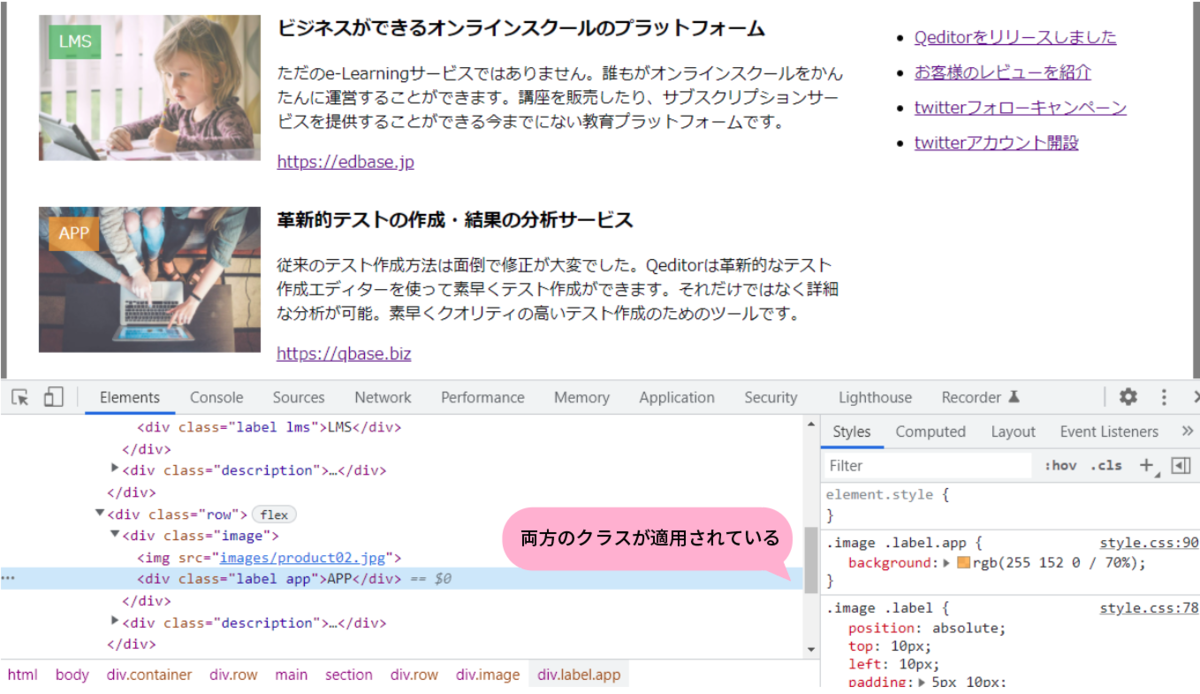This screenshot has height=694, width=1200.
Task: Click ellipsis beside selected label app row
Action: click(x=8, y=578)
